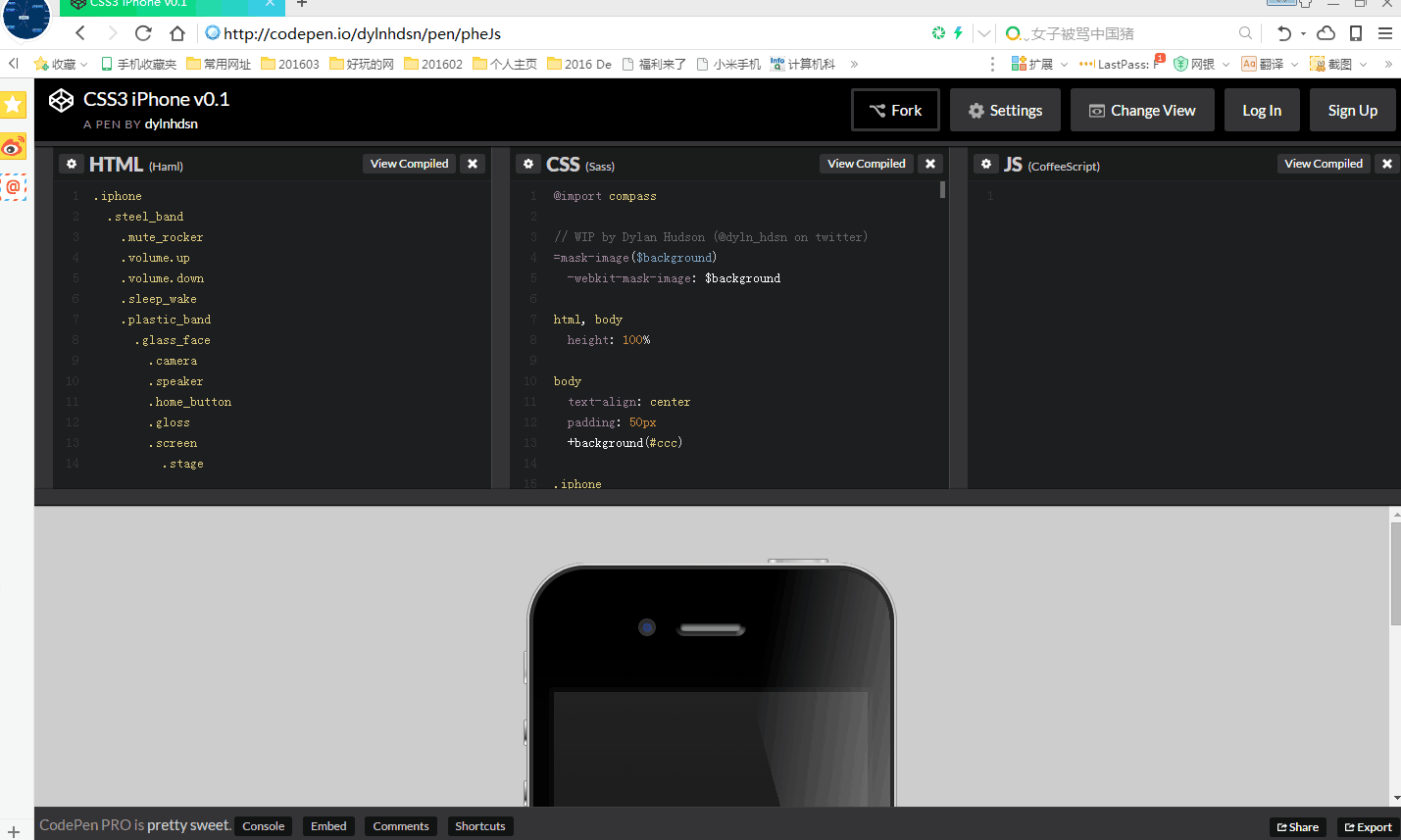View compiled JS
The width and height of the screenshot is (1401, 840).
pyautogui.click(x=1323, y=164)
